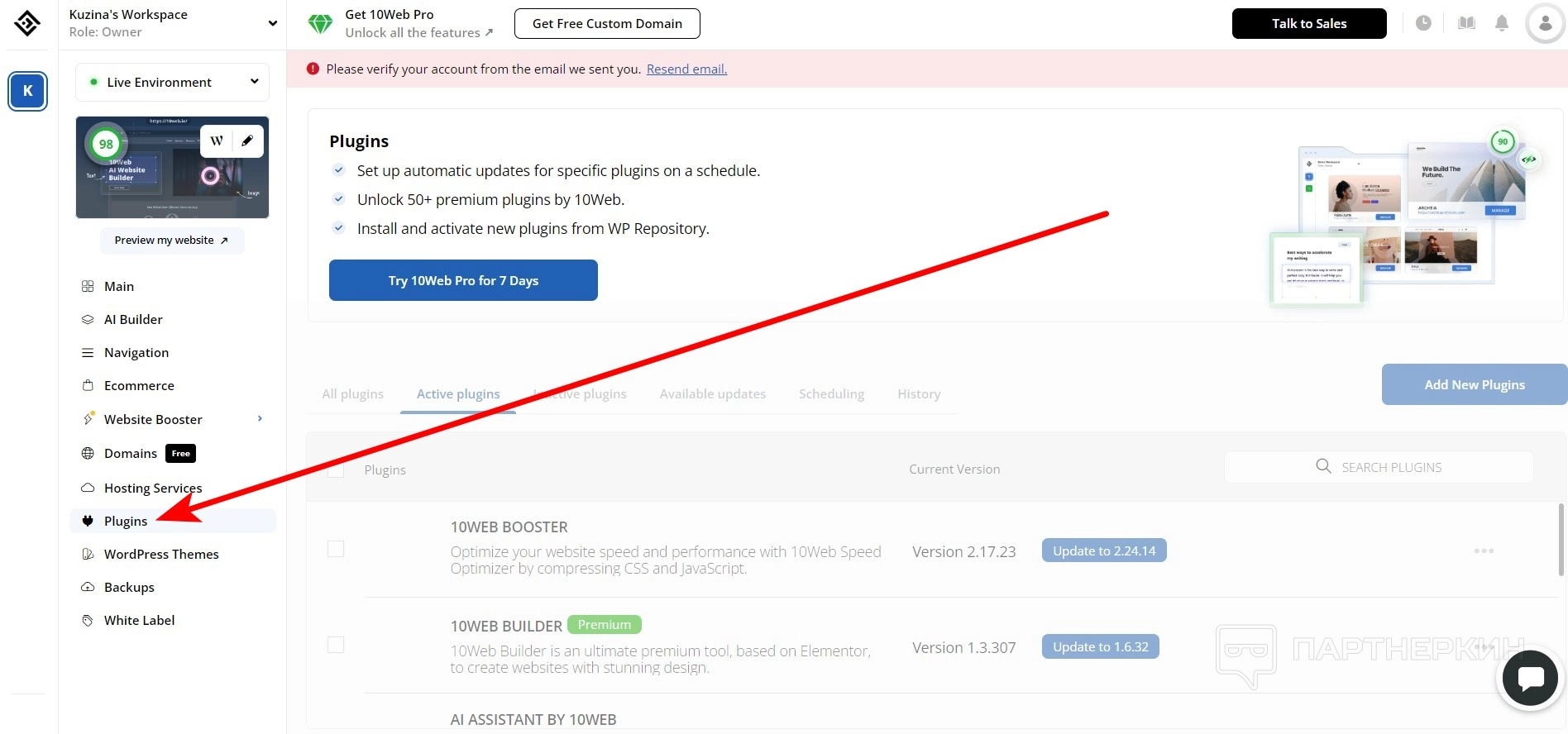Click the AI Builder layers icon
Screen dimensions: 1568x734
pyautogui.click(x=88, y=319)
